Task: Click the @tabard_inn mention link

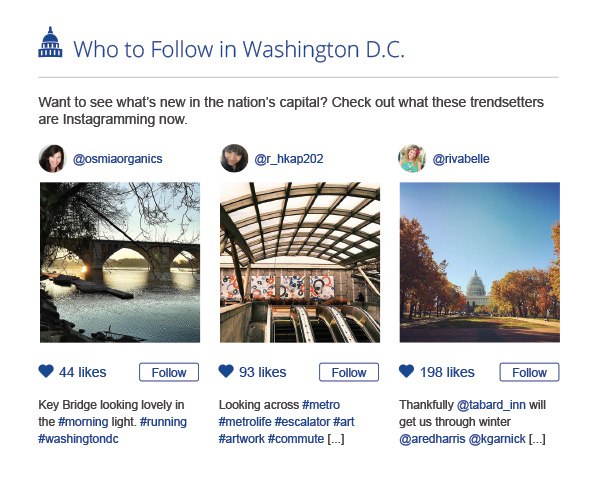Action: (492, 405)
